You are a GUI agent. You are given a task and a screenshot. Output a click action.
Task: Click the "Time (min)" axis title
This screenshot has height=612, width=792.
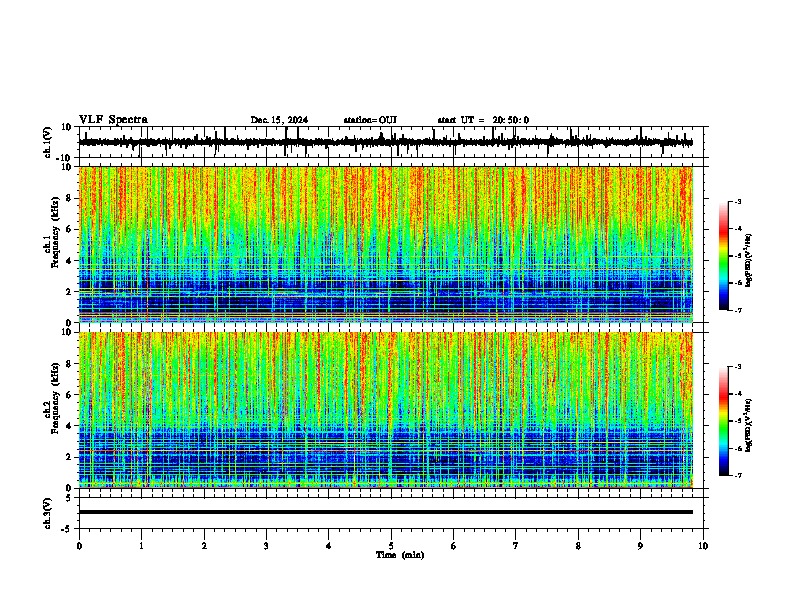pyautogui.click(x=400, y=555)
